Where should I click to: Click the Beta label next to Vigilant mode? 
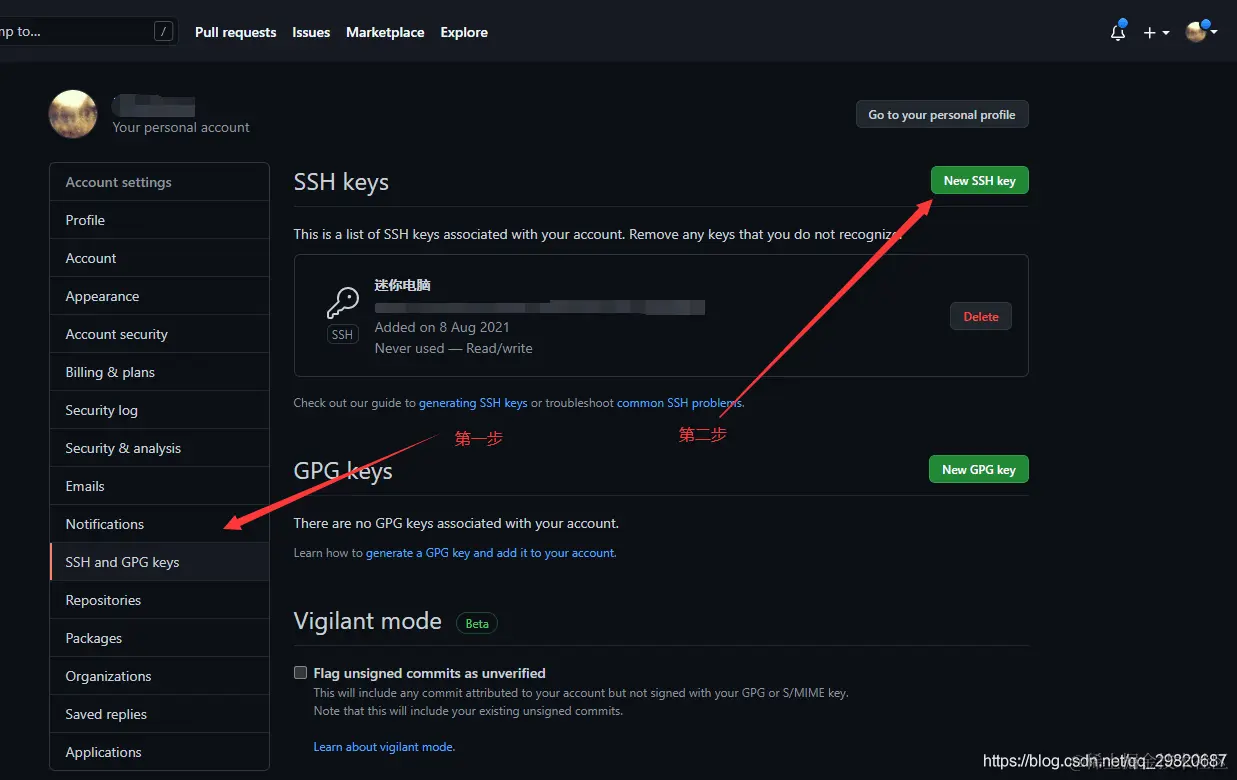[x=477, y=623]
